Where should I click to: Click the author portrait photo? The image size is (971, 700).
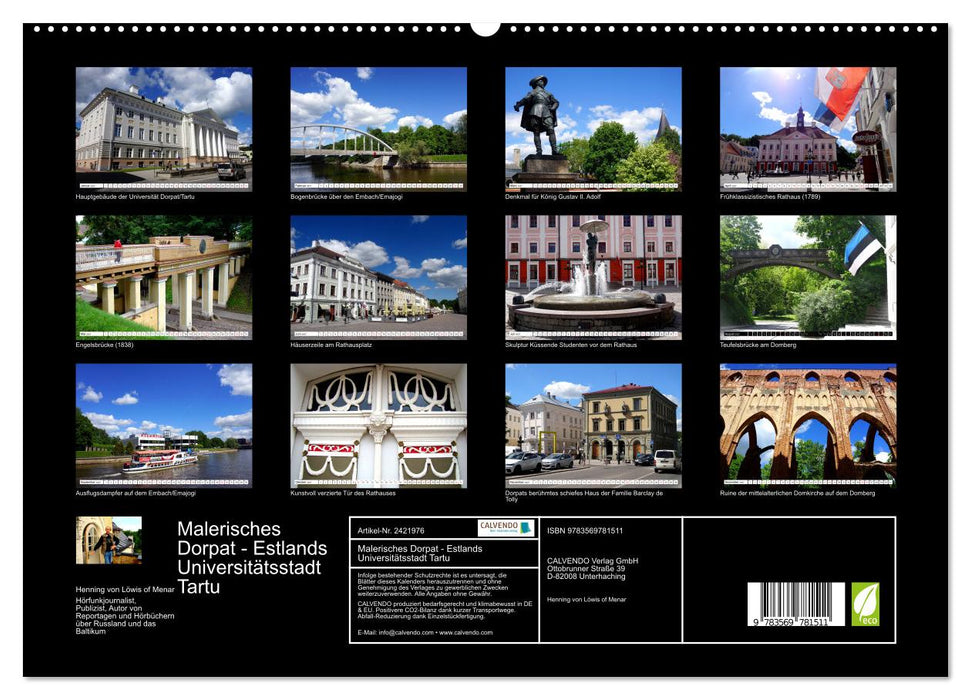[x=108, y=540]
